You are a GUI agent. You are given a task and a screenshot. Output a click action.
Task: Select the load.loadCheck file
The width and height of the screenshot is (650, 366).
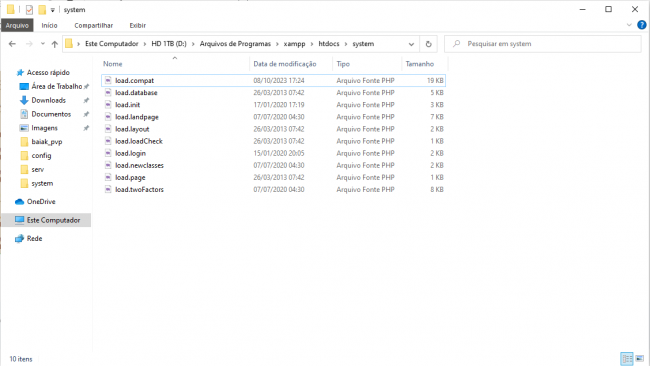(273, 141)
